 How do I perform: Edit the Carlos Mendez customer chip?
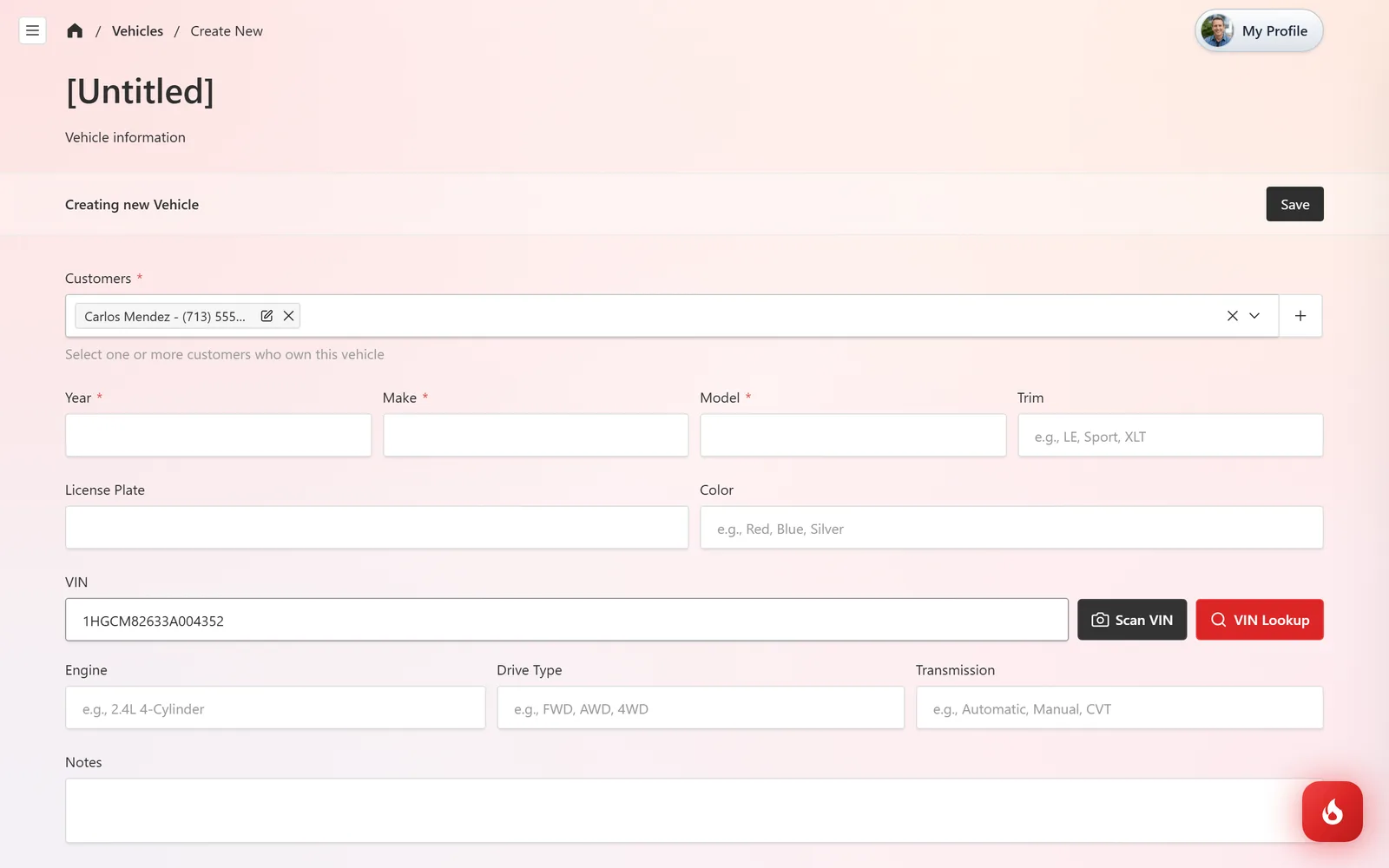[x=267, y=316]
